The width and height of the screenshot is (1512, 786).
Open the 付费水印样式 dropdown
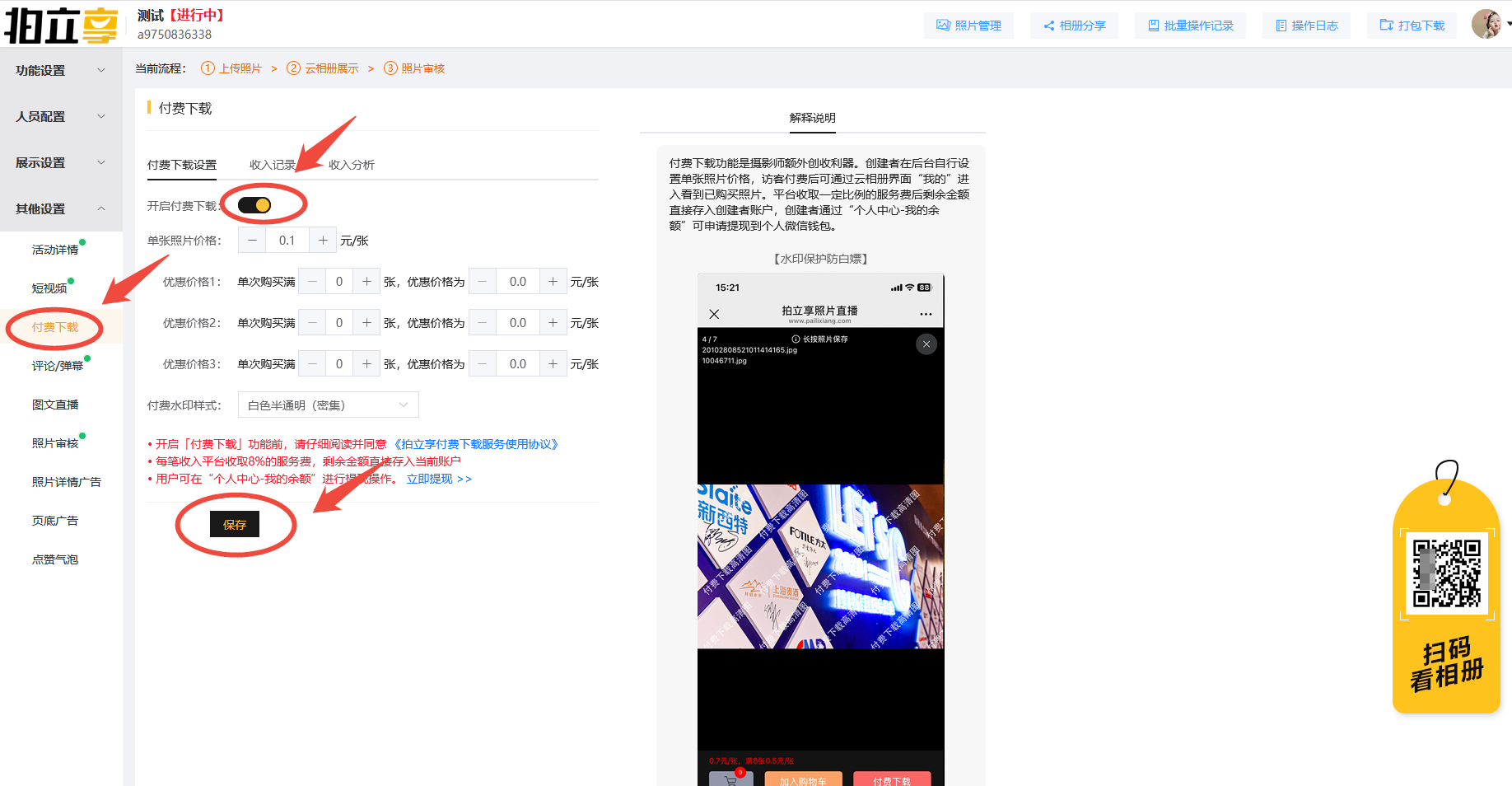coord(328,405)
